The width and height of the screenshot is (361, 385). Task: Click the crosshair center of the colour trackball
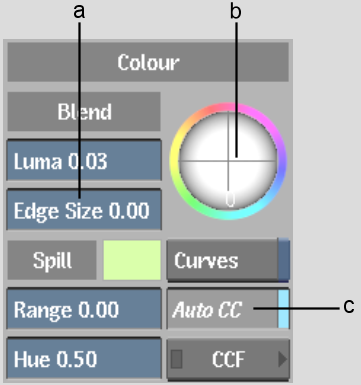228,161
